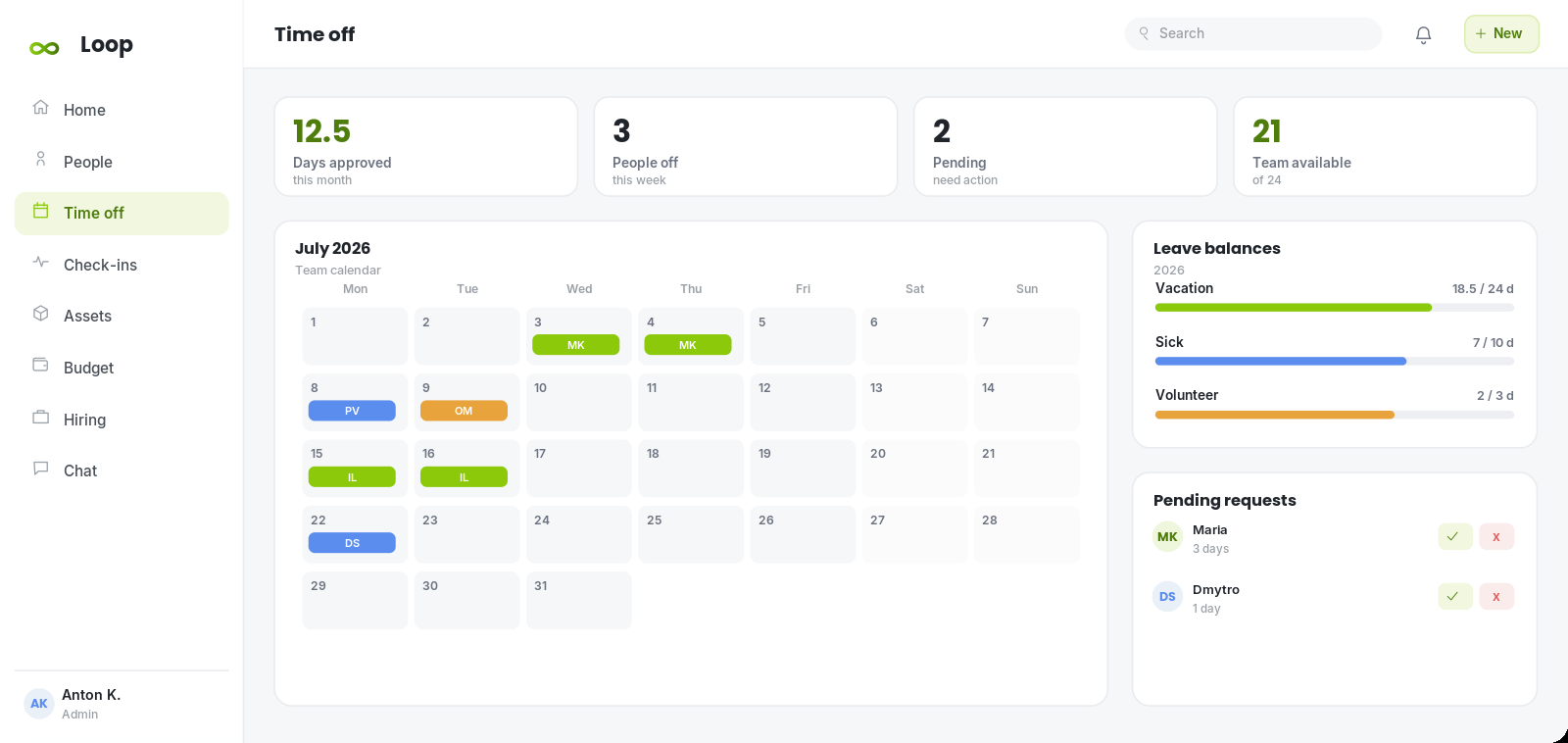This screenshot has height=743, width=1568.
Task: Reject Dmytro's 1 day request
Action: (x=1495, y=596)
